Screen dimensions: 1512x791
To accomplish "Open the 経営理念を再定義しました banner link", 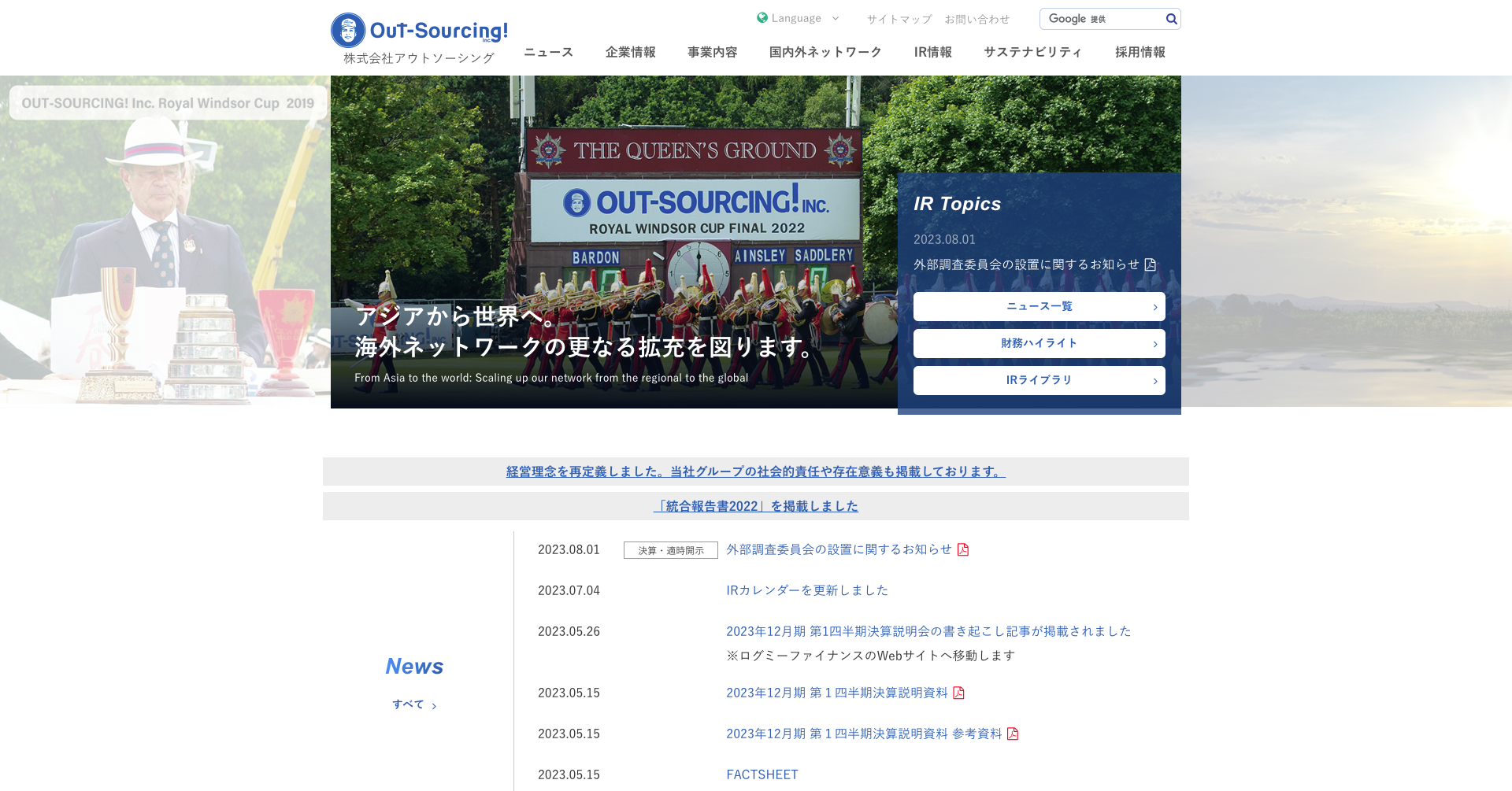I will click(756, 471).
